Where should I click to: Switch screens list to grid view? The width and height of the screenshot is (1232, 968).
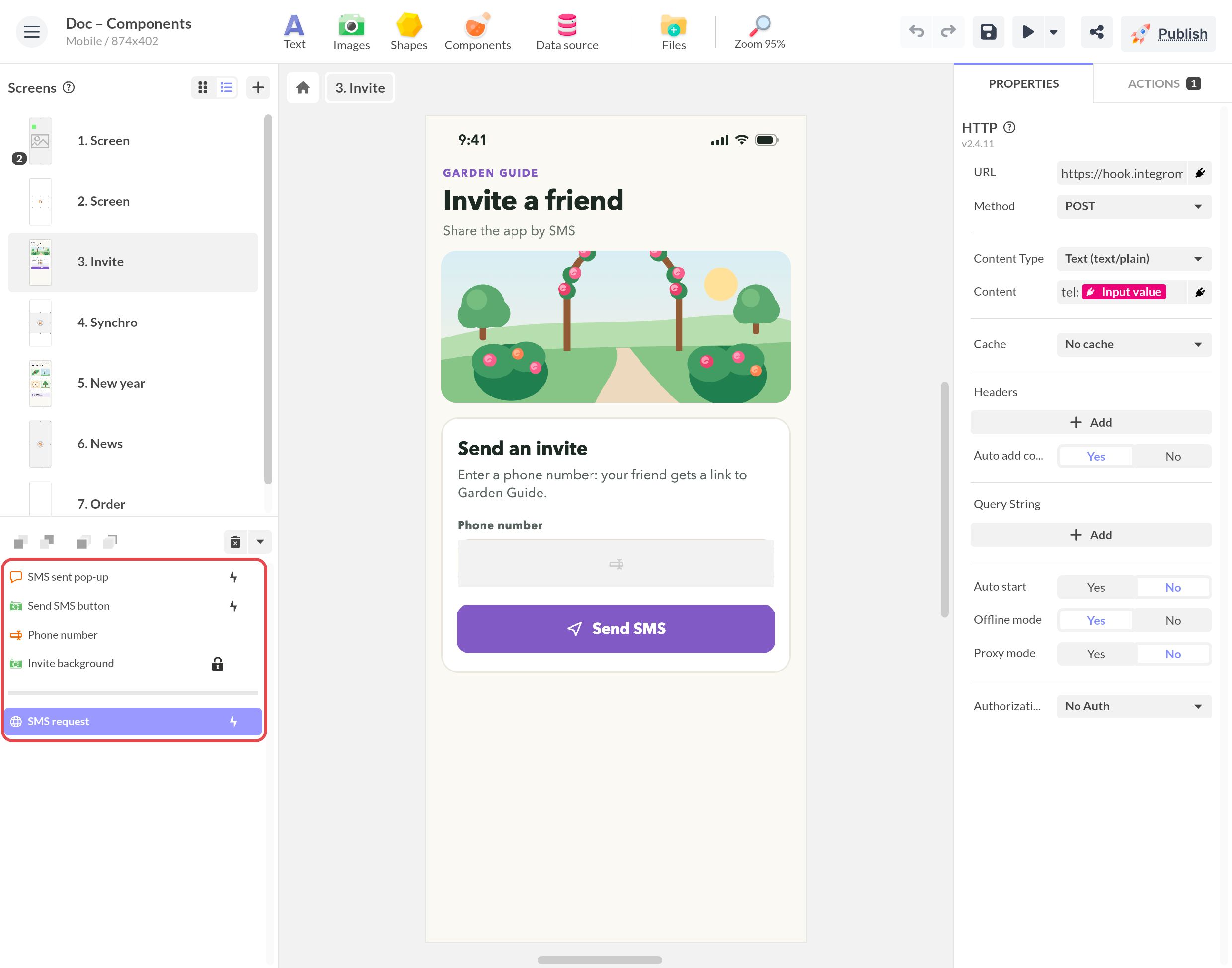pos(203,88)
